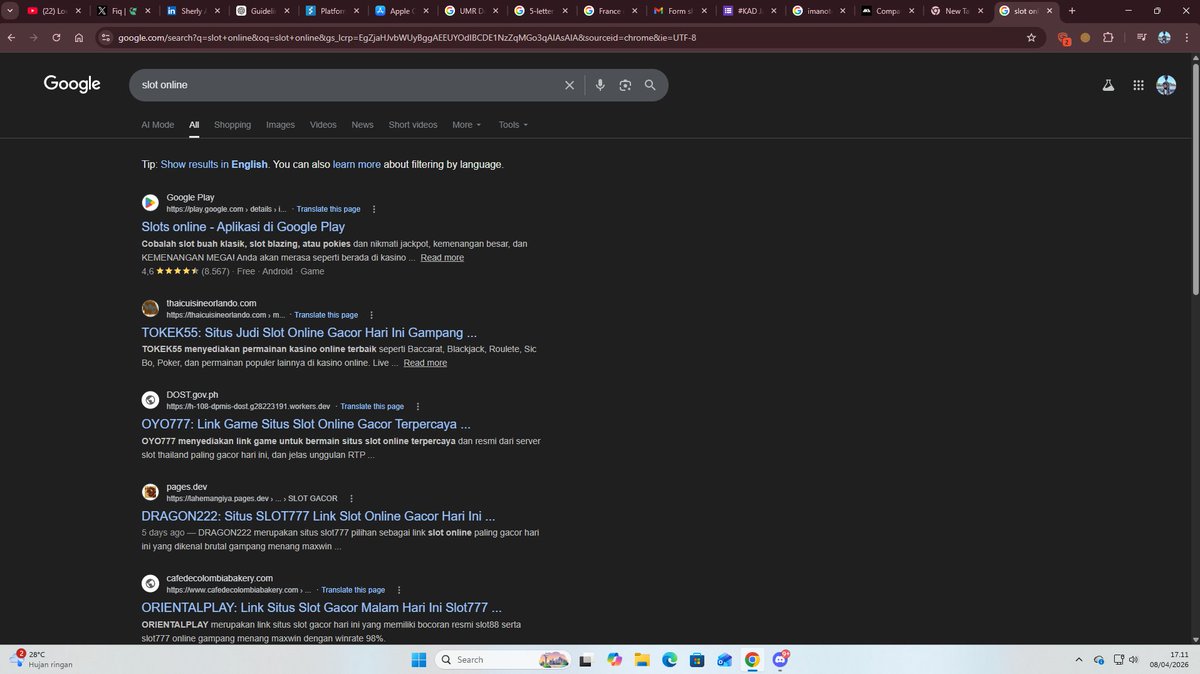Switch to the France browser tab
Viewport: 1200px width, 674px height.
(610, 11)
